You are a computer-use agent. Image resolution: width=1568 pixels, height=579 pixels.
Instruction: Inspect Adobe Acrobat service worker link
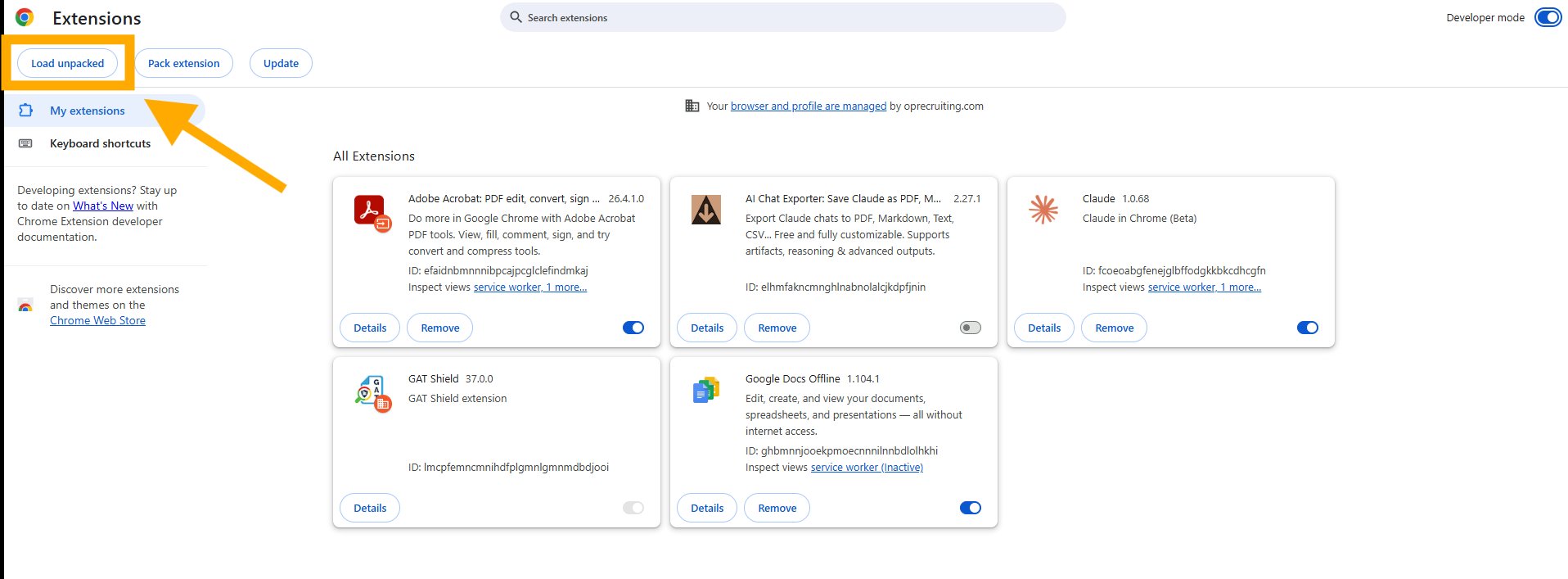[x=530, y=287]
